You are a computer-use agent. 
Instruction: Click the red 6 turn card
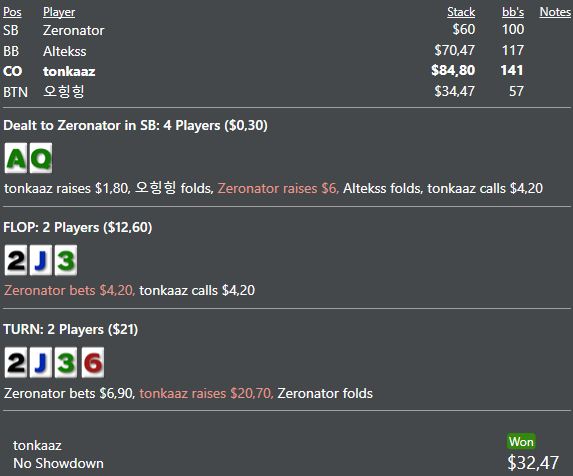point(93,362)
